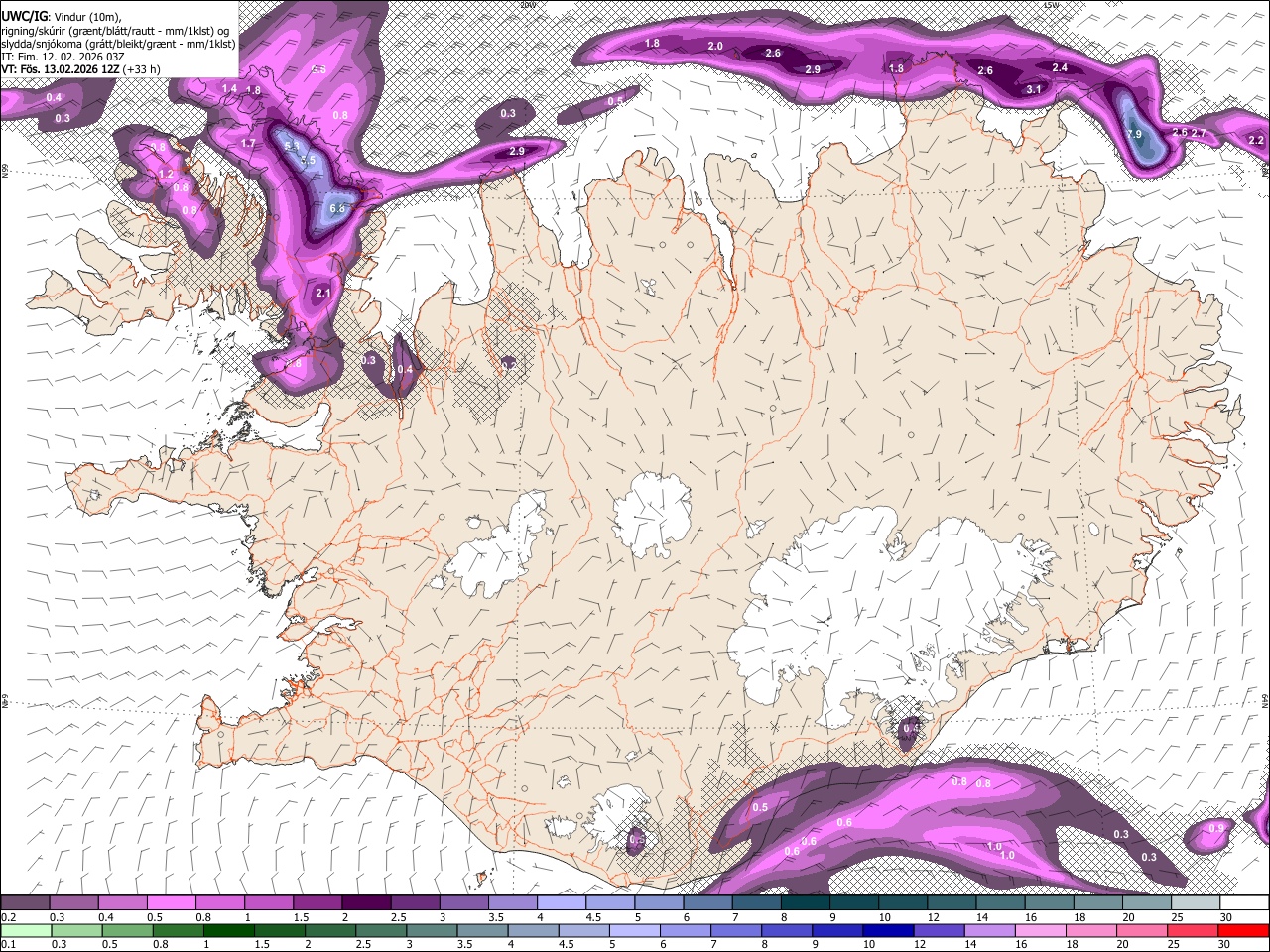Pick the darkest green swatch between 1 and 1.5
The image size is (1270, 952).
[x=228, y=930]
